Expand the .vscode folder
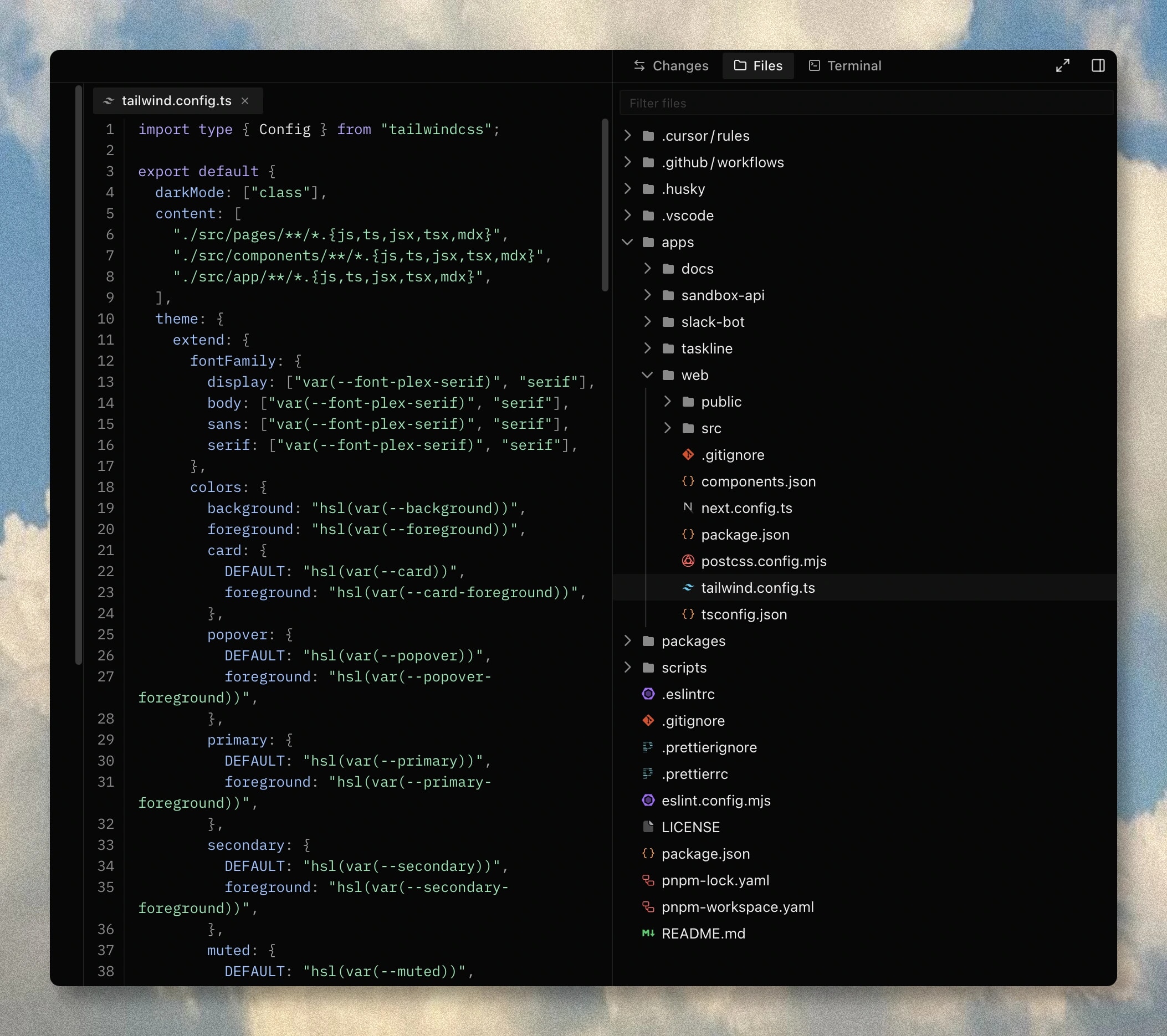The image size is (1167, 1036). pos(627,215)
